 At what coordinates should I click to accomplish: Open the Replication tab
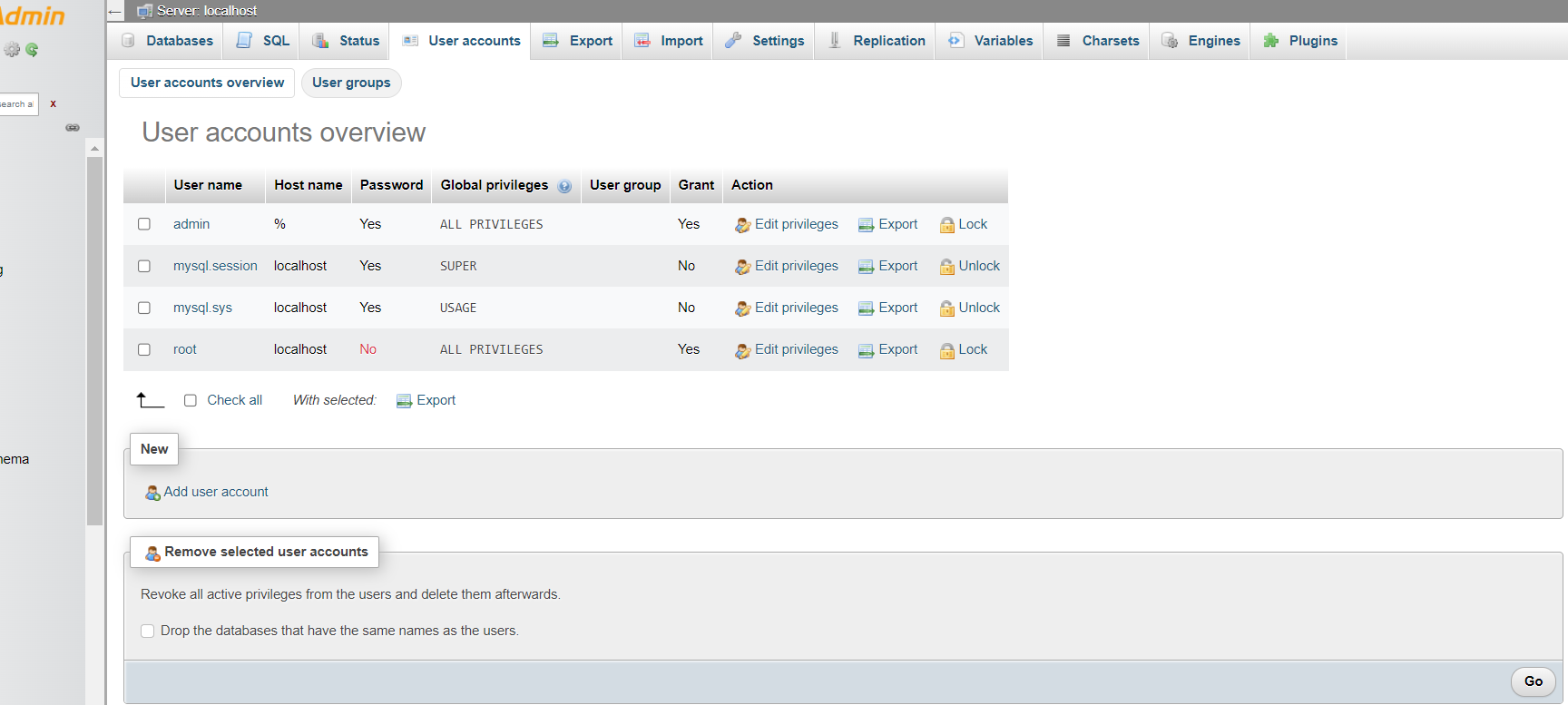pos(877,41)
